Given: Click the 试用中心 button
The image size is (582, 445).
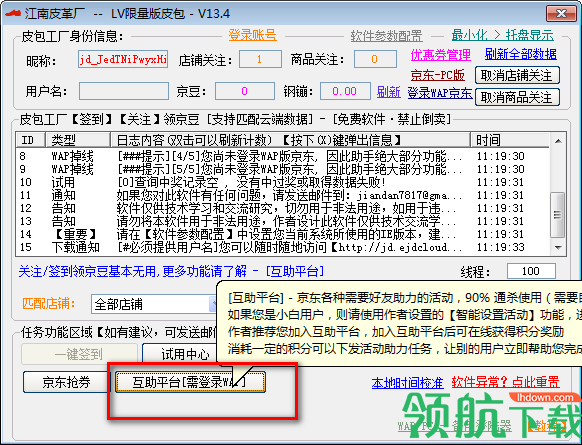Looking at the screenshot, I should tap(180, 354).
